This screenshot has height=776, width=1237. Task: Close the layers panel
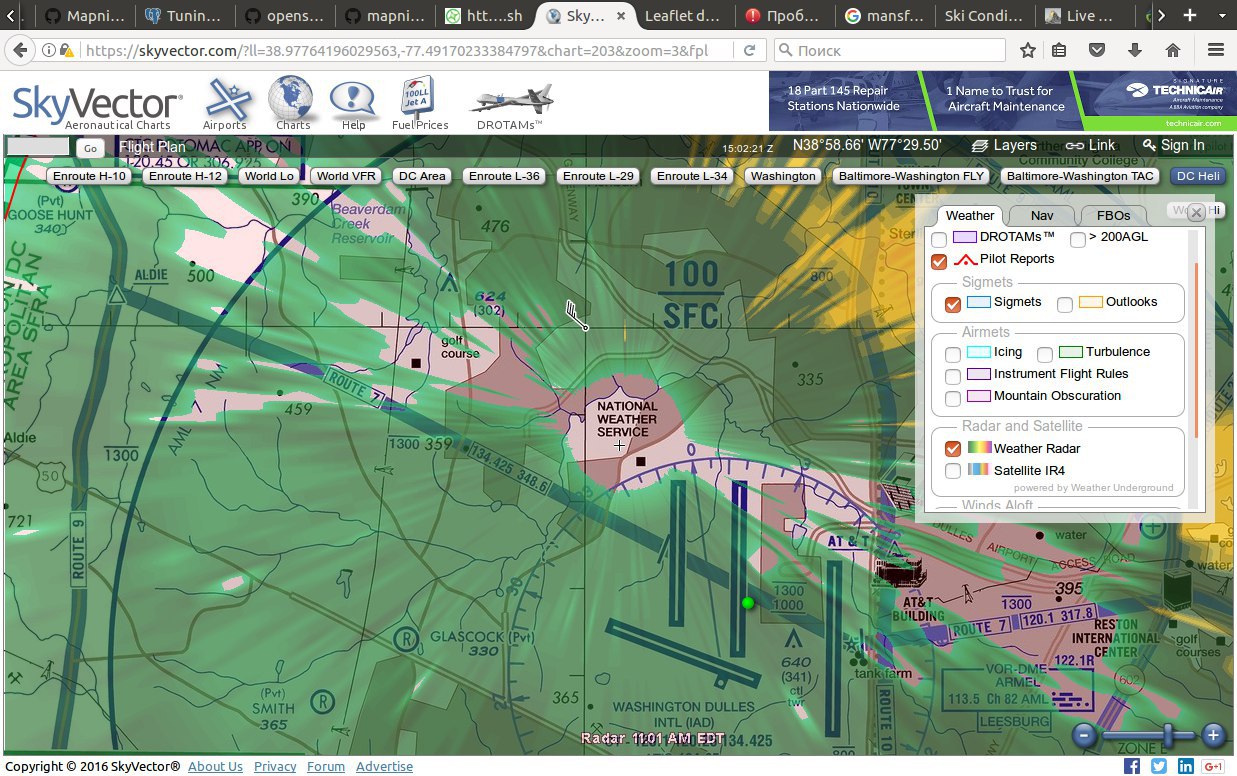[1196, 212]
